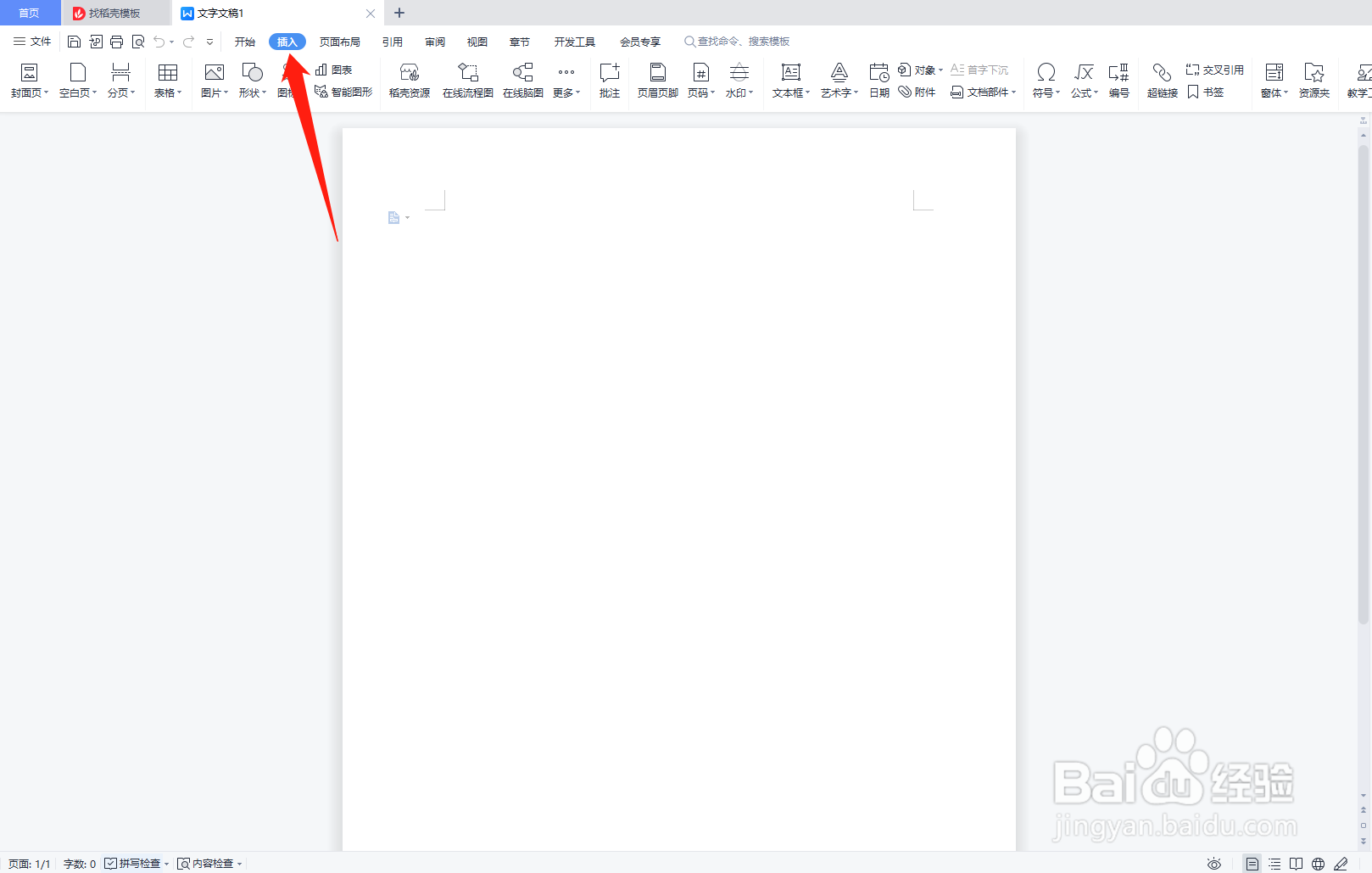The width and height of the screenshot is (1372, 873).
Task: Insert 在线流程图 online flowchart
Action: point(468,81)
